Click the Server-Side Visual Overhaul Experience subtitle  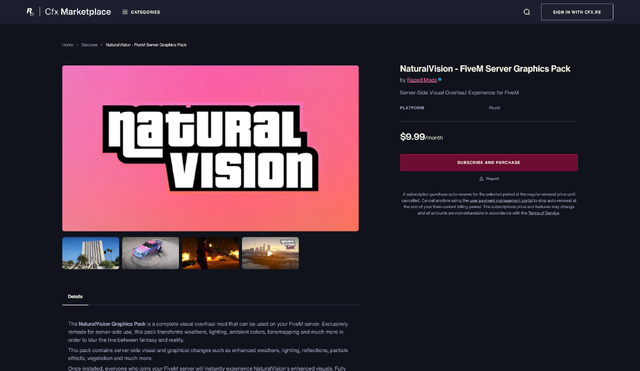[x=459, y=93]
